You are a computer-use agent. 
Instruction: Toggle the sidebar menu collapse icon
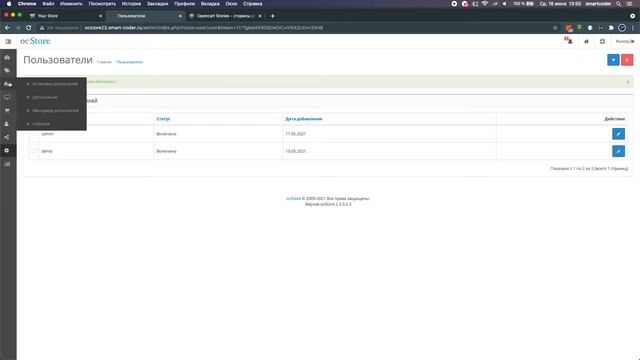(8, 41)
